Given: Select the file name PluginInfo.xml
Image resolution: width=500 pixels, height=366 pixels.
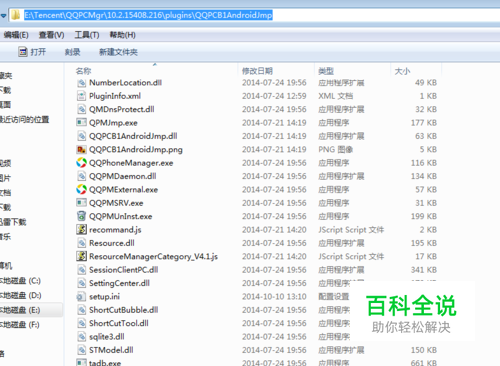Looking at the screenshot, I should coord(115,96).
